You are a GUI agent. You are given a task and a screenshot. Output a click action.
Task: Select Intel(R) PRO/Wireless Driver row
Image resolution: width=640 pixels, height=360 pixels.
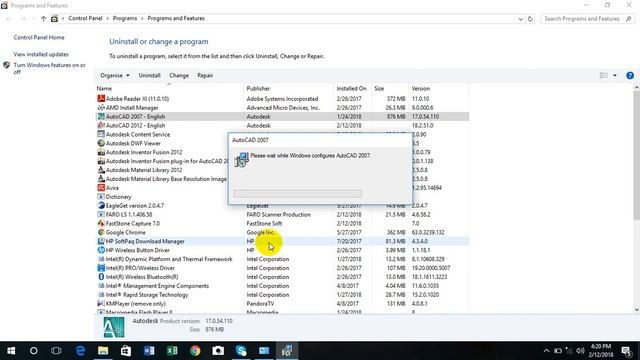(x=282, y=268)
